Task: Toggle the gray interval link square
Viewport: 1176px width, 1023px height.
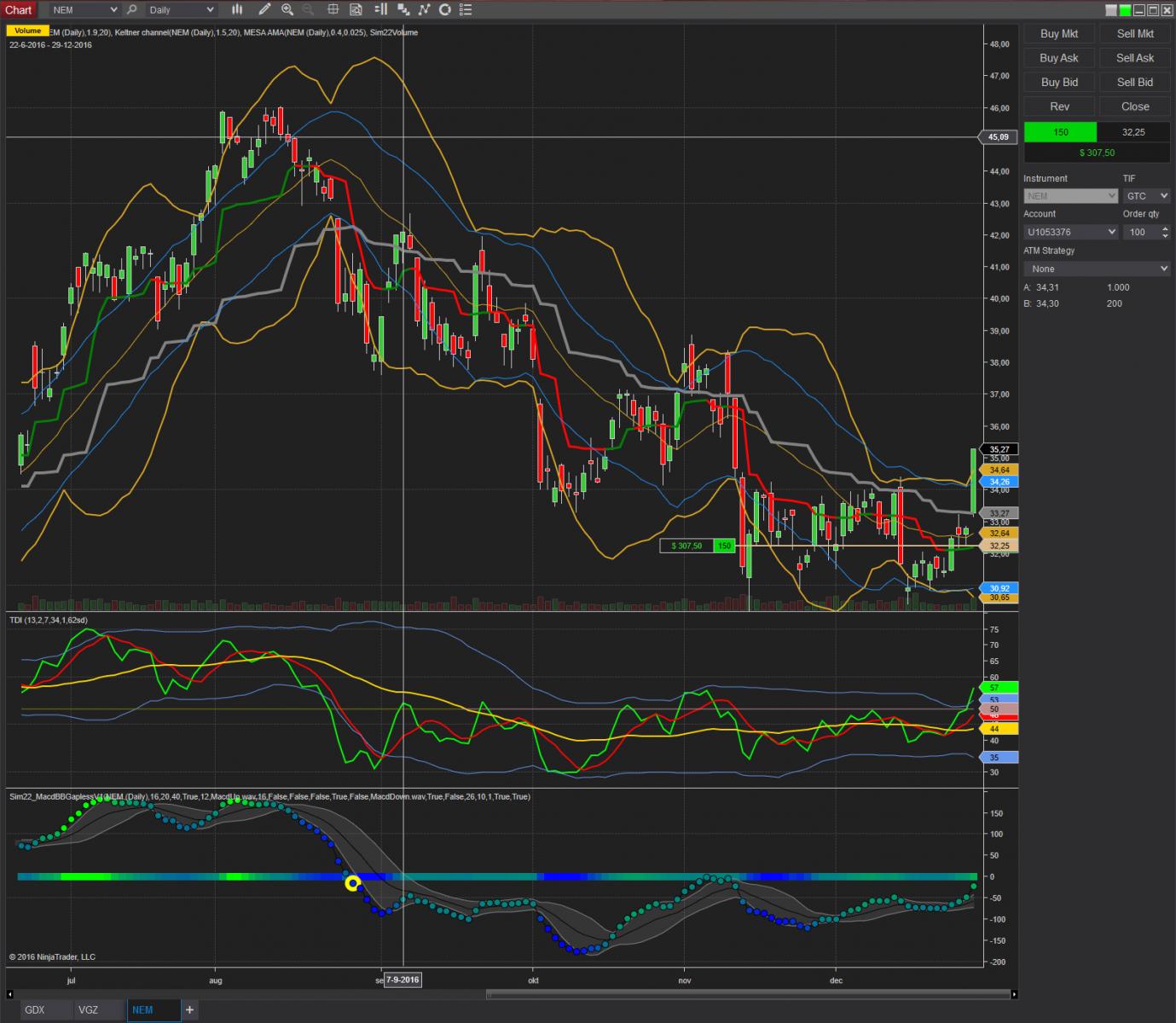Action: click(x=1110, y=10)
